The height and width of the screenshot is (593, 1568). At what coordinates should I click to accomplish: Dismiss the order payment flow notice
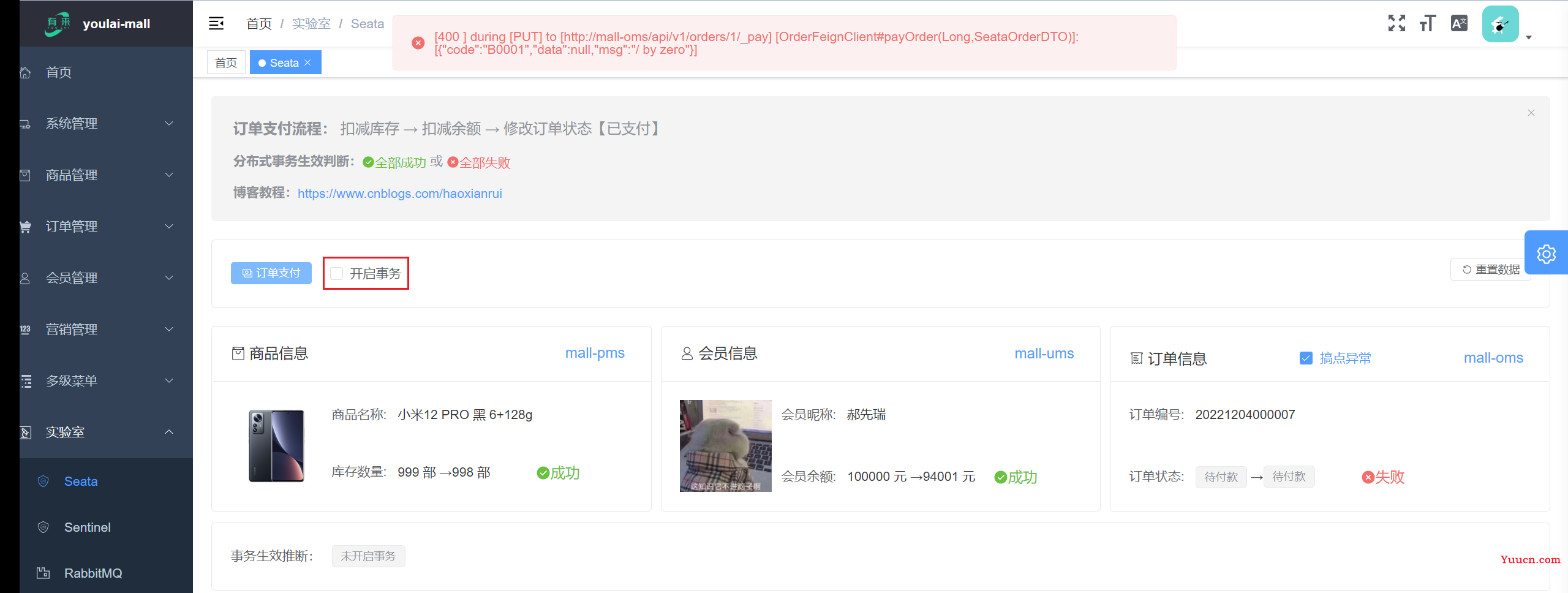pyautogui.click(x=1531, y=113)
